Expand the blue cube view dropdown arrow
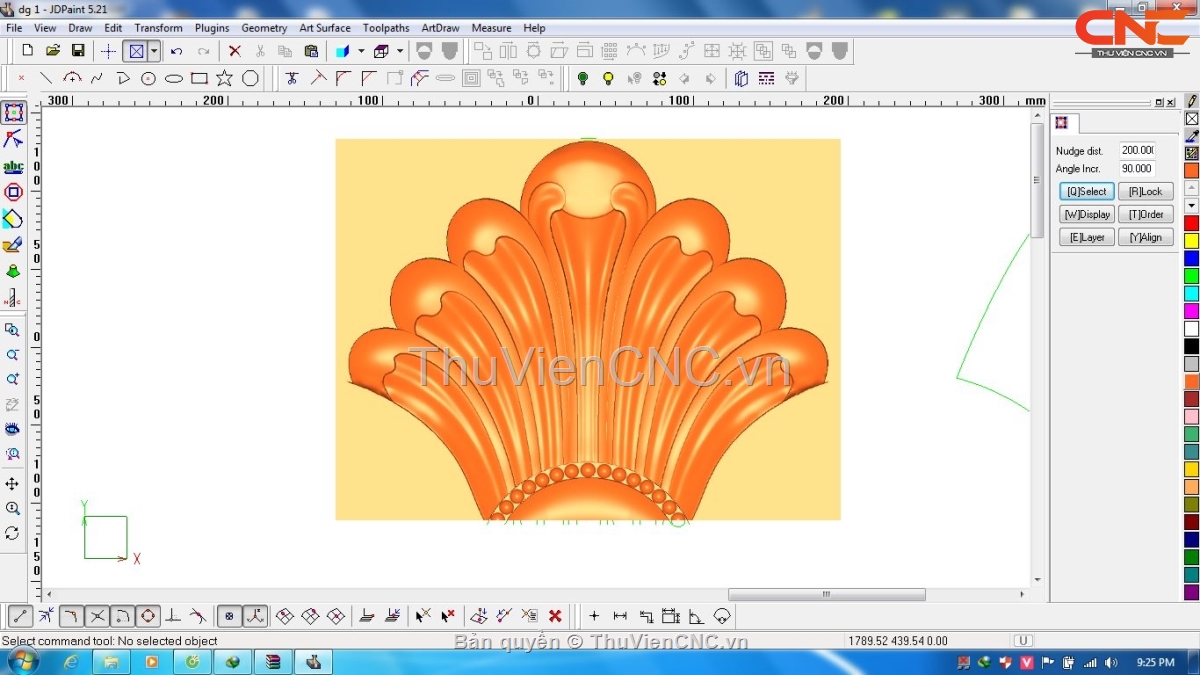1200x675 pixels. click(x=361, y=51)
